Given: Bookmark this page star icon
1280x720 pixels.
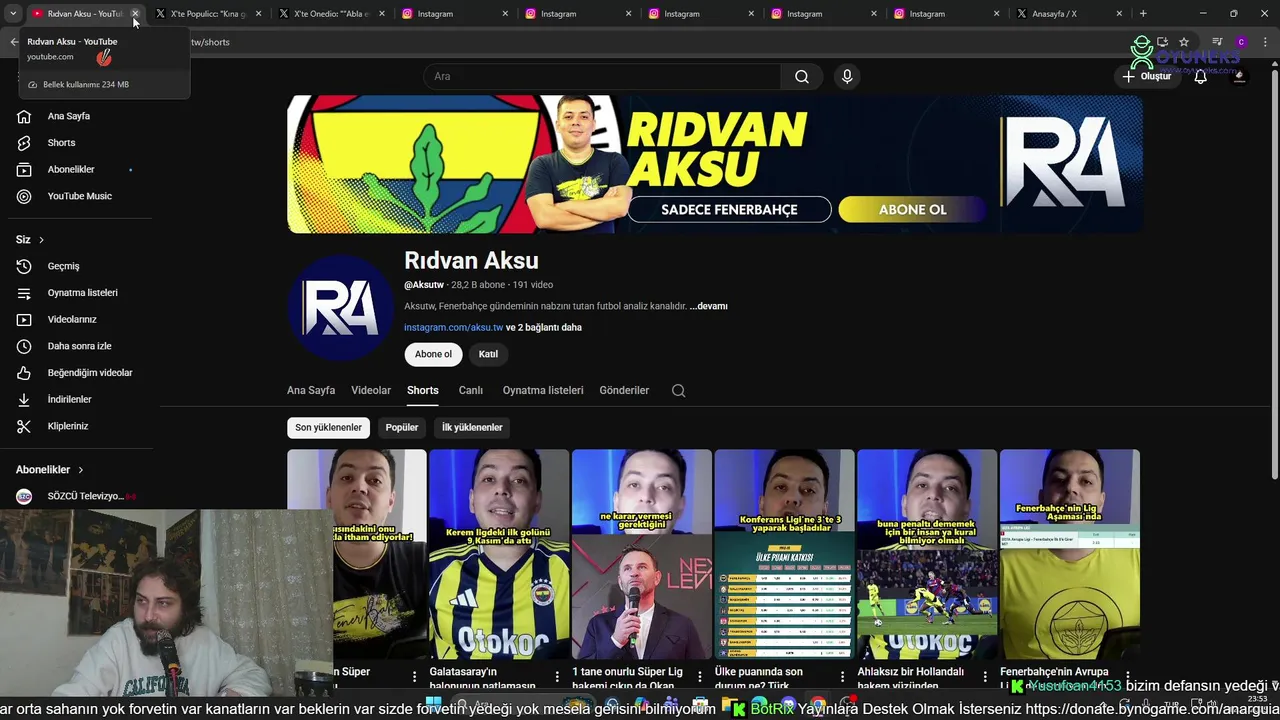Looking at the screenshot, I should click(x=1184, y=42).
